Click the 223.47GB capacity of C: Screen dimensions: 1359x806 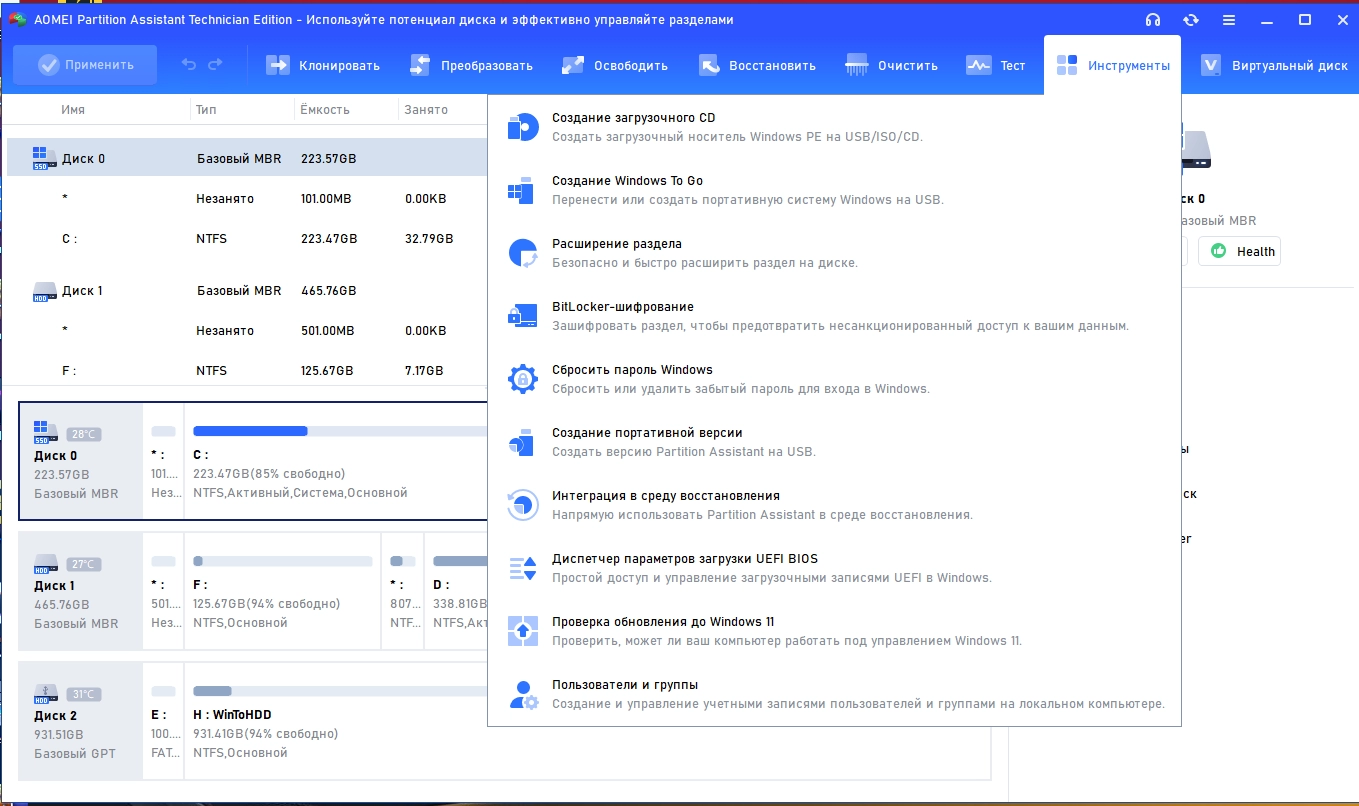tap(327, 239)
